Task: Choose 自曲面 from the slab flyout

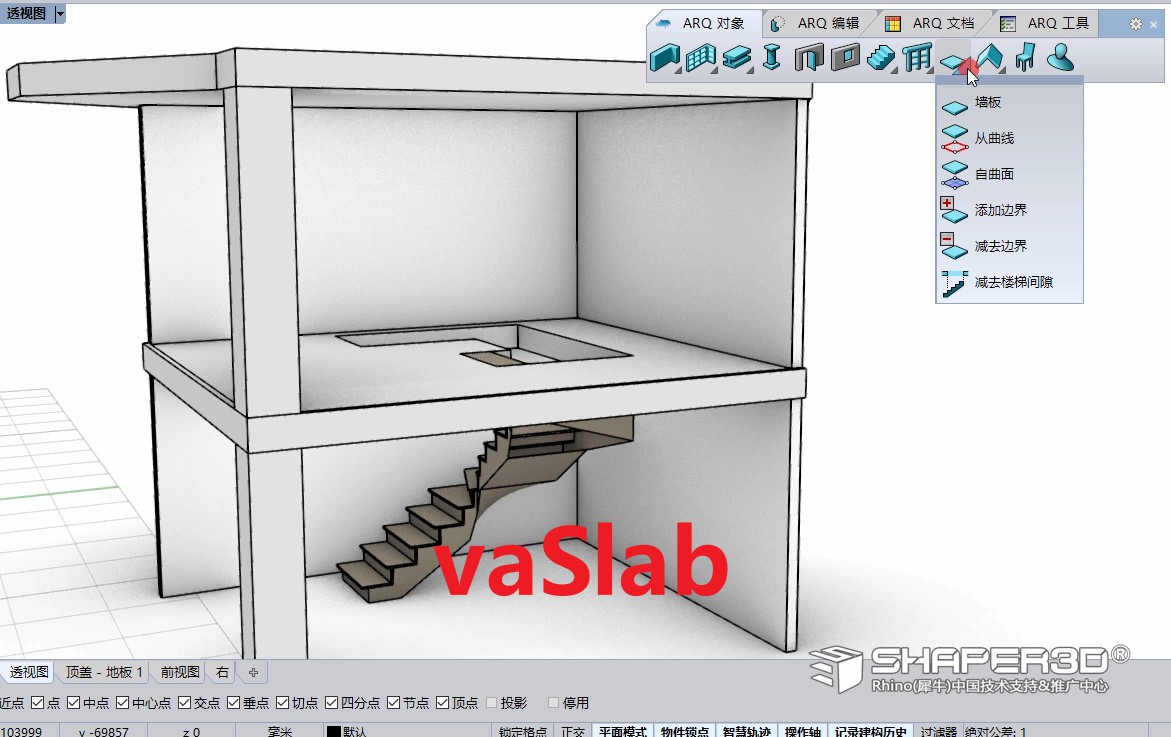Action: click(1010, 174)
